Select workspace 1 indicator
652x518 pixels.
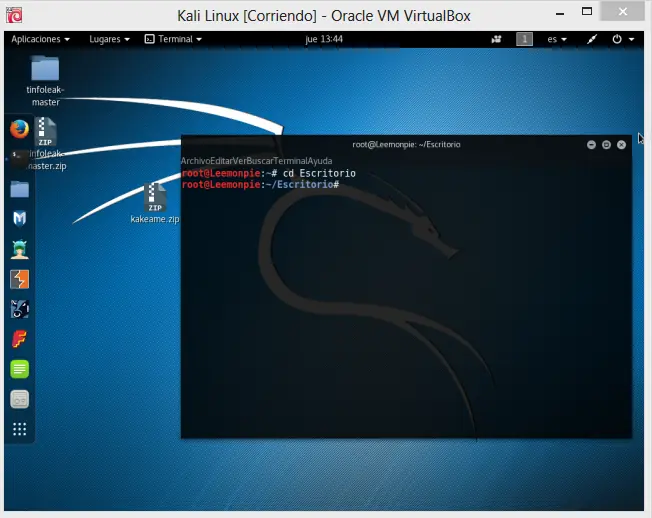pos(524,39)
